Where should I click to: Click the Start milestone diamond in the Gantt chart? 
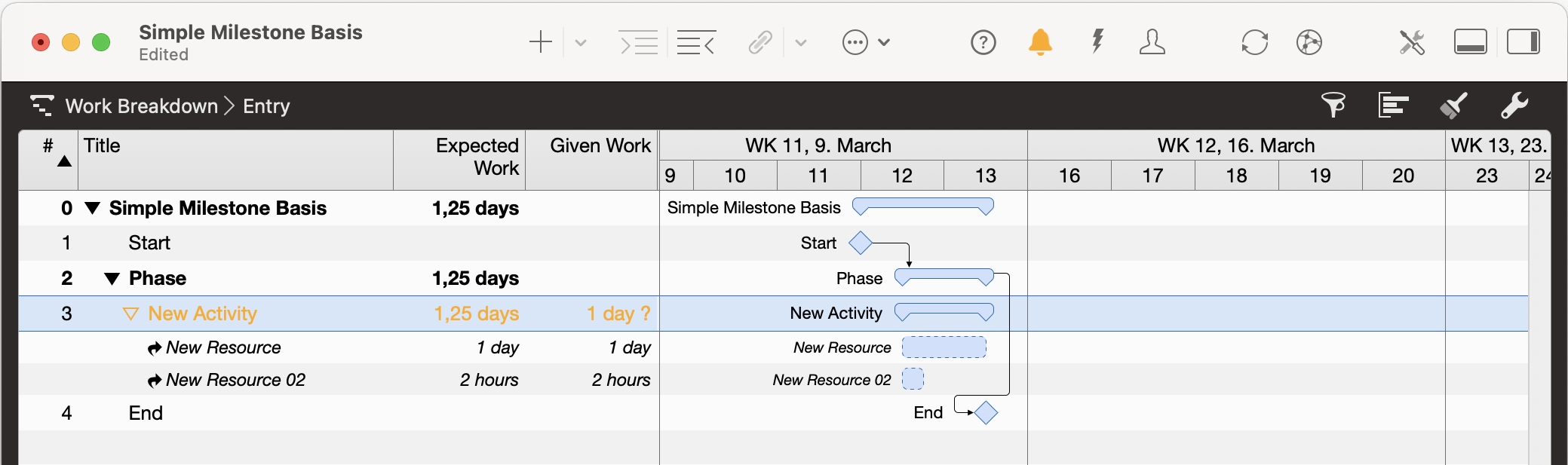coord(861,243)
